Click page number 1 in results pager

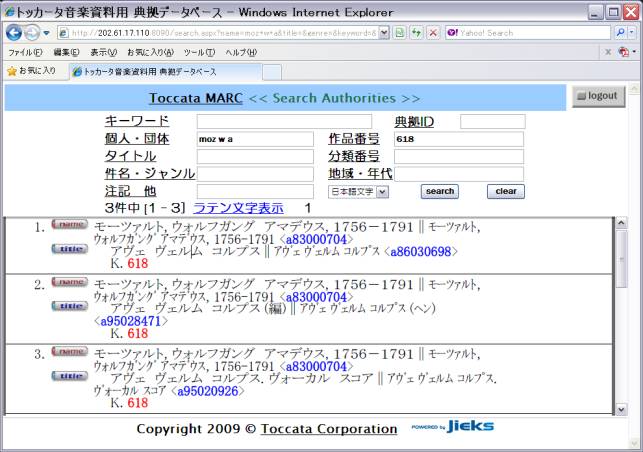[x=308, y=208]
